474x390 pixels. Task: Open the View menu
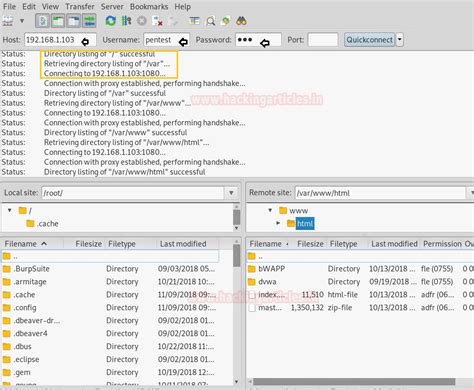click(50, 7)
